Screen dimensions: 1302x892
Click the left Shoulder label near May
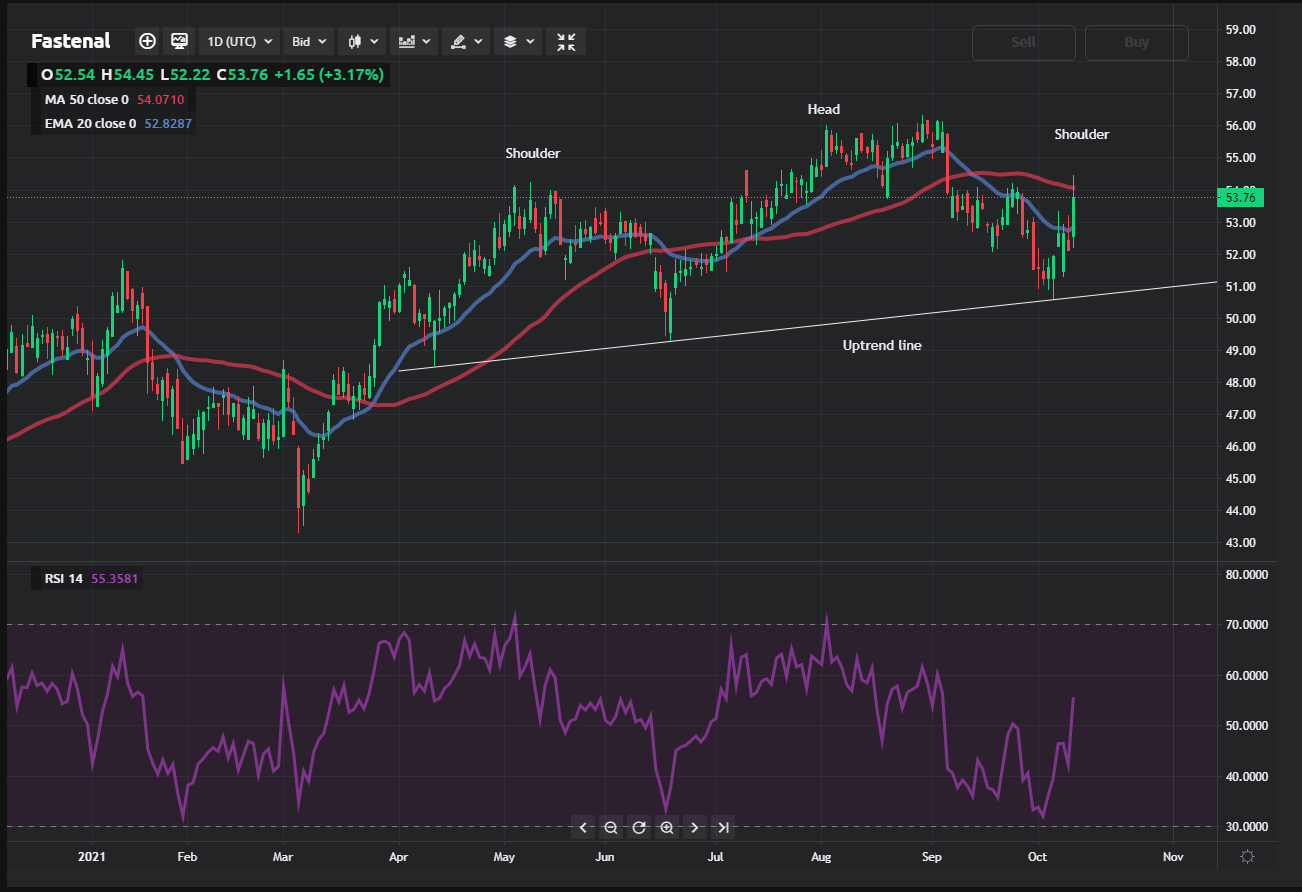(x=533, y=153)
